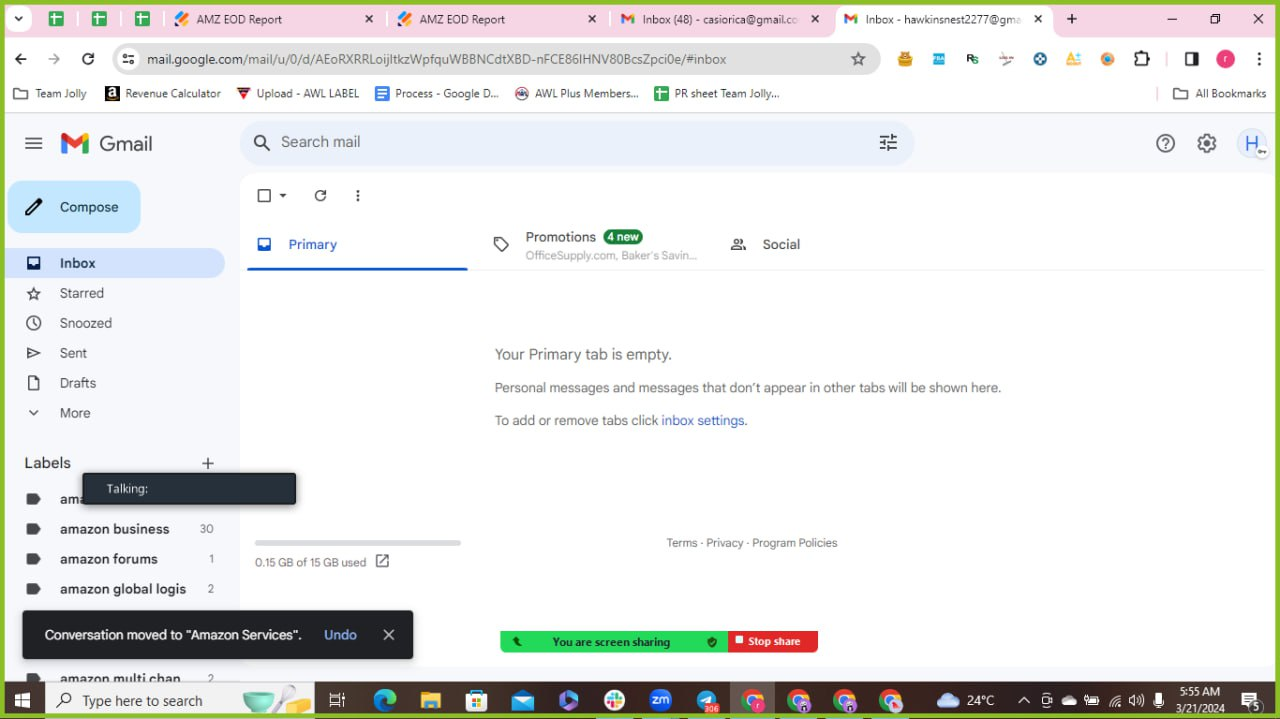Dismiss the conversation moved notification

tap(389, 635)
